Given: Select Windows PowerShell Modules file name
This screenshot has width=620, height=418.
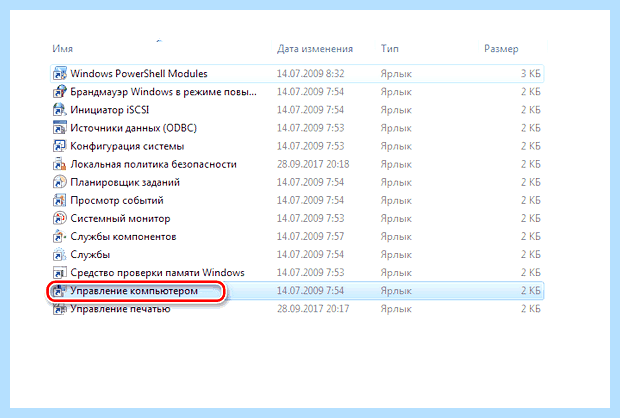Looking at the screenshot, I should 139,74.
